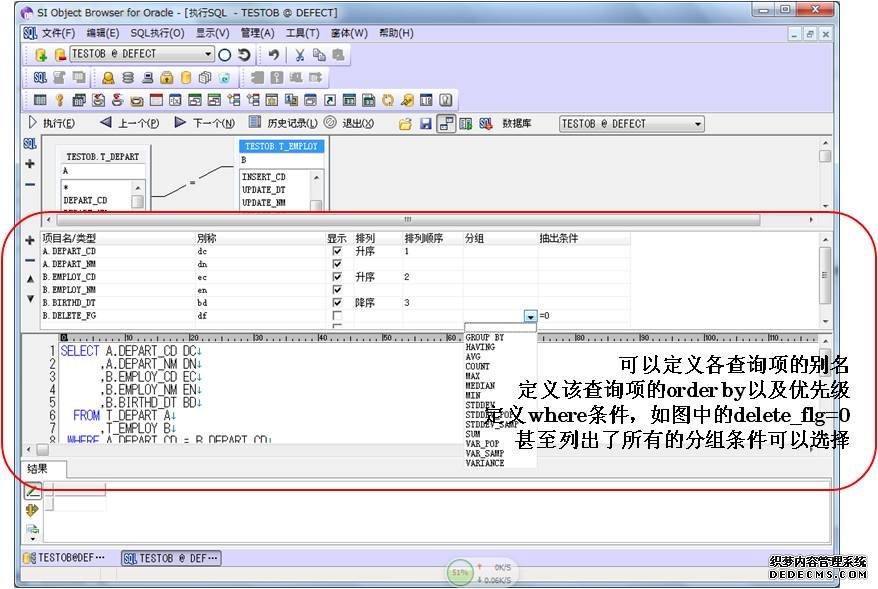Open the 分组 dropdown arrow in DELETE_FG row
Viewport: 878px width, 589px height.
[x=529, y=316]
